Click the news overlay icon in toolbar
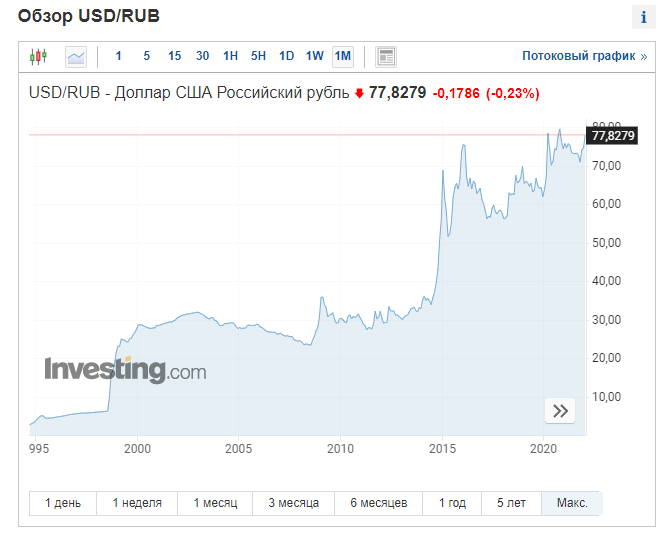Screen dimensions: 667x533 tap(386, 57)
